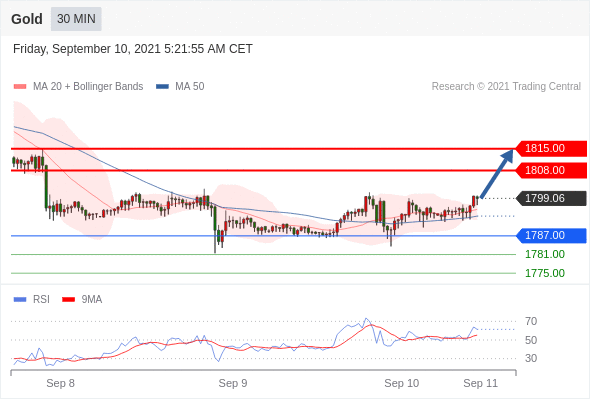Click the 'RSI' legend label
Viewport: 590px width, 400px height.
click(x=41, y=300)
